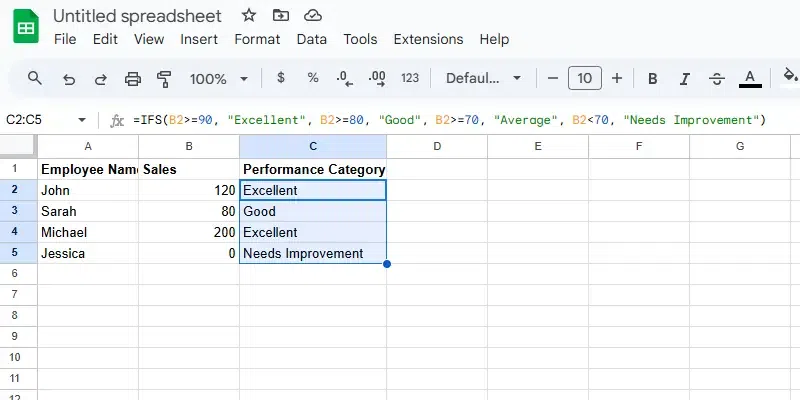Move the document with folder icon
Viewport: 800px width, 400px height.
click(280, 16)
